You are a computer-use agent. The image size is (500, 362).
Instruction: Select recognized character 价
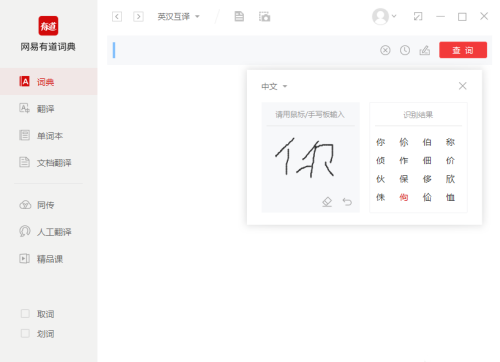[450, 161]
